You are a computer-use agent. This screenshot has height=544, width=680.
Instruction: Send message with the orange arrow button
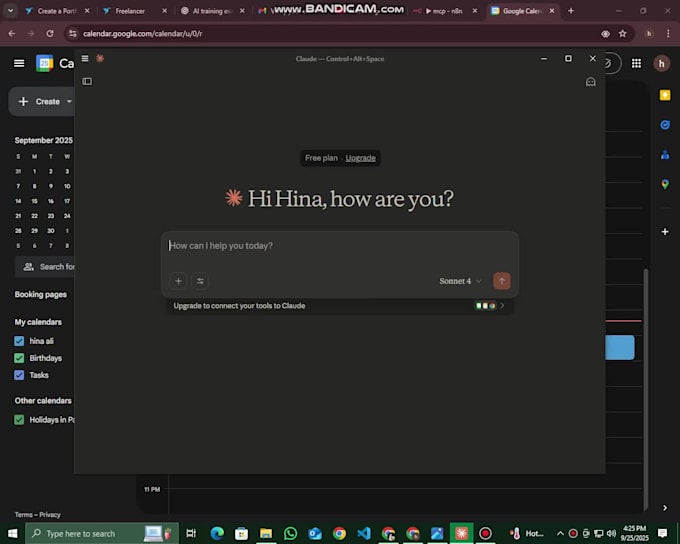pyautogui.click(x=502, y=281)
